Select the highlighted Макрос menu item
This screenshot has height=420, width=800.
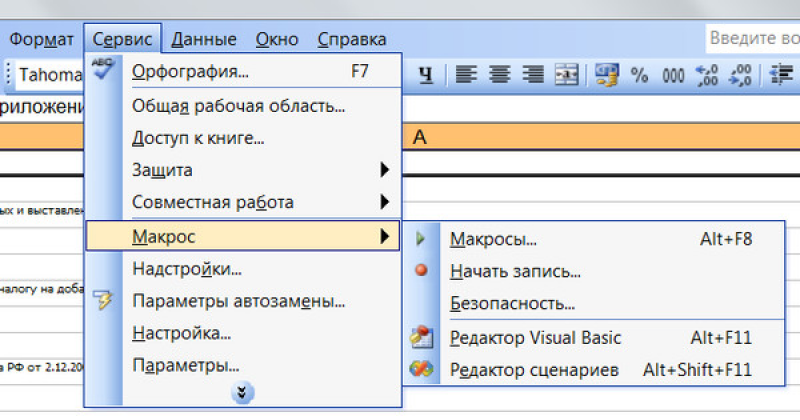[243, 236]
